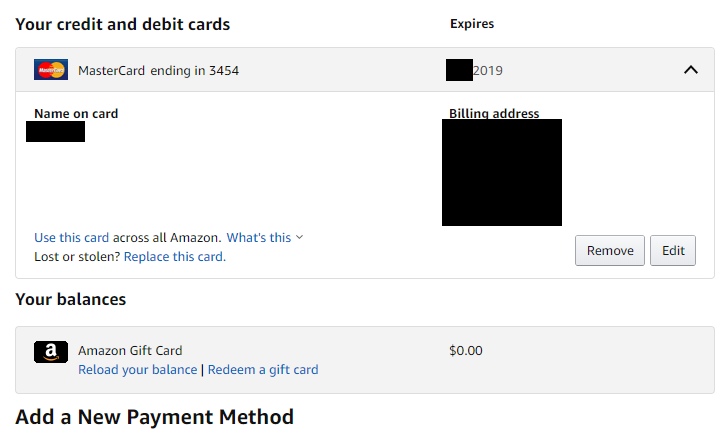Image resolution: width=726 pixels, height=439 pixels.
Task: Click the 2019 expiry date text
Action: tap(487, 71)
